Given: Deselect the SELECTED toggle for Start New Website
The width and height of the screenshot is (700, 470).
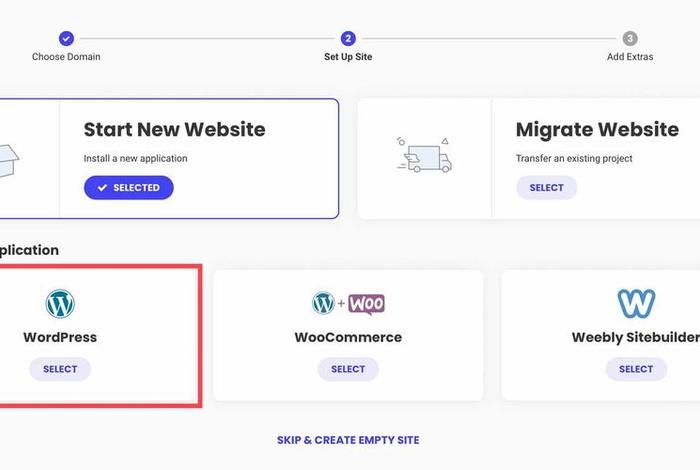Looking at the screenshot, I should pyautogui.click(x=129, y=187).
